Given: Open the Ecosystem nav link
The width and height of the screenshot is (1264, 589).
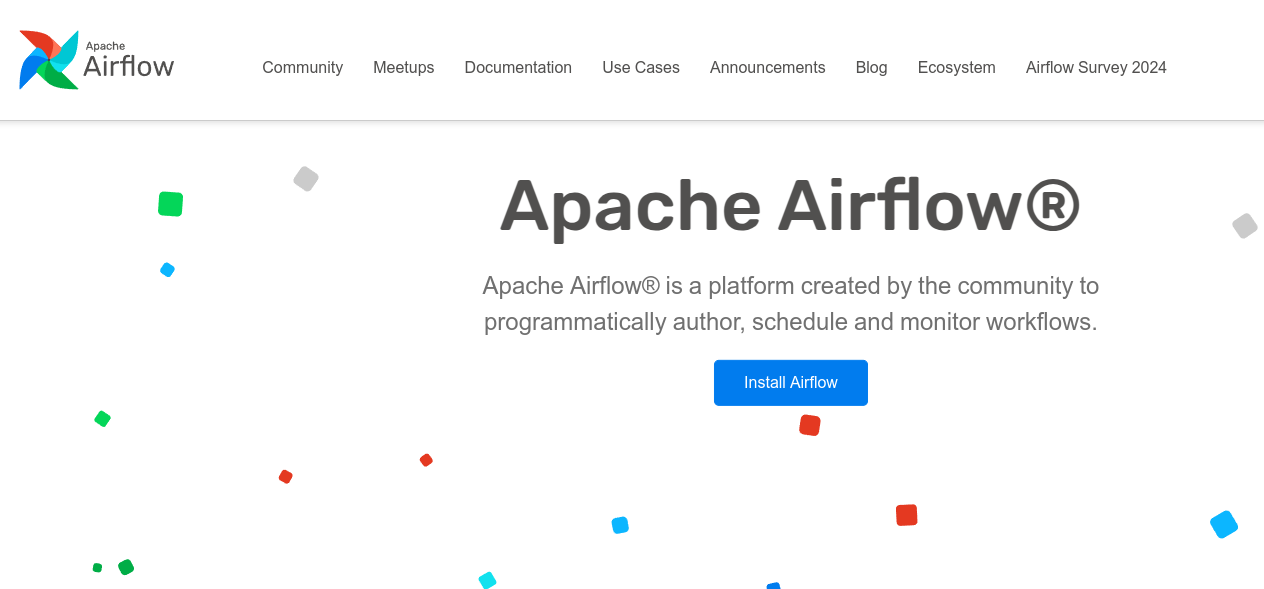Looking at the screenshot, I should pyautogui.click(x=957, y=68).
